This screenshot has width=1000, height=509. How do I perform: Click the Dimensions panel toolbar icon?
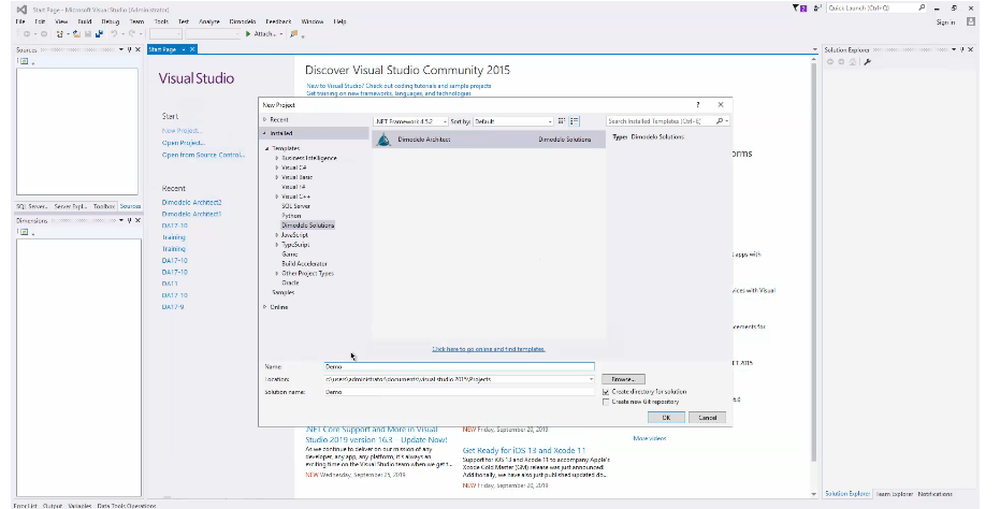pos(24,232)
